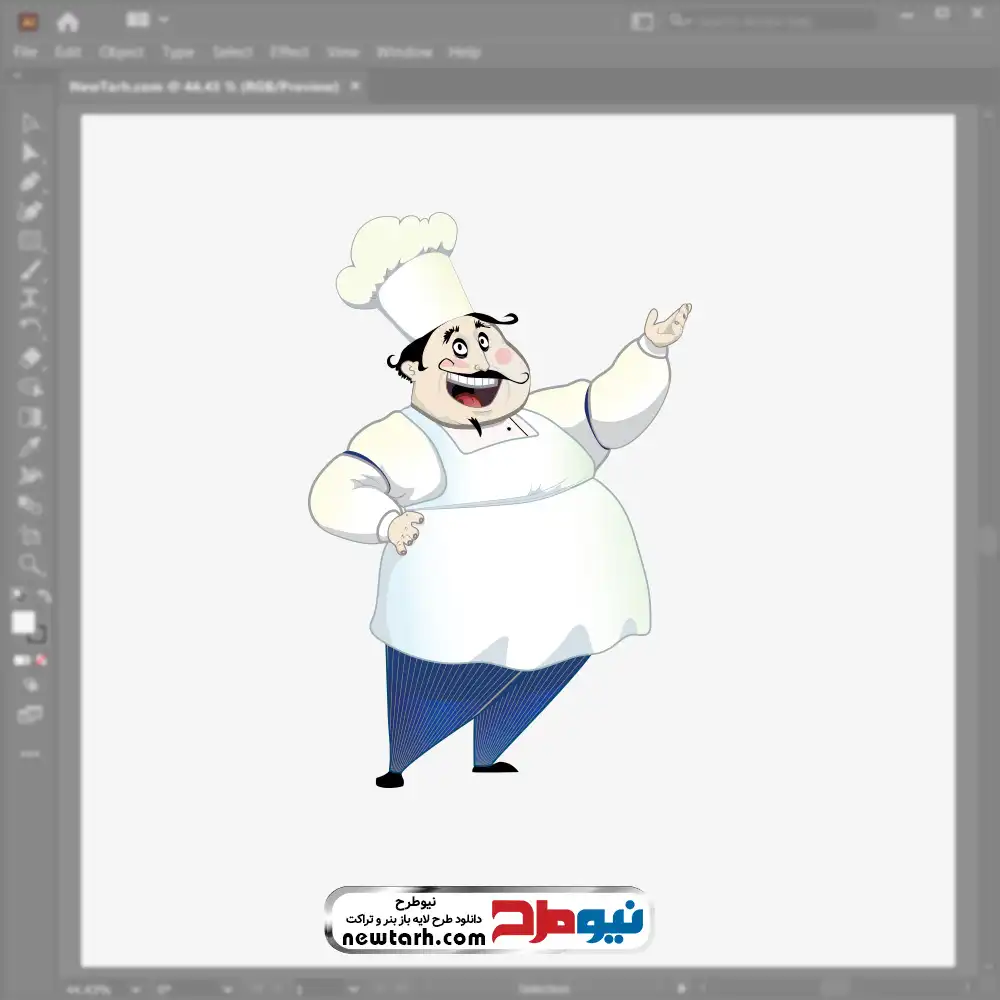Screen dimensions: 1000x1000
Task: Click the white Fill color swatch
Action: coord(24,622)
